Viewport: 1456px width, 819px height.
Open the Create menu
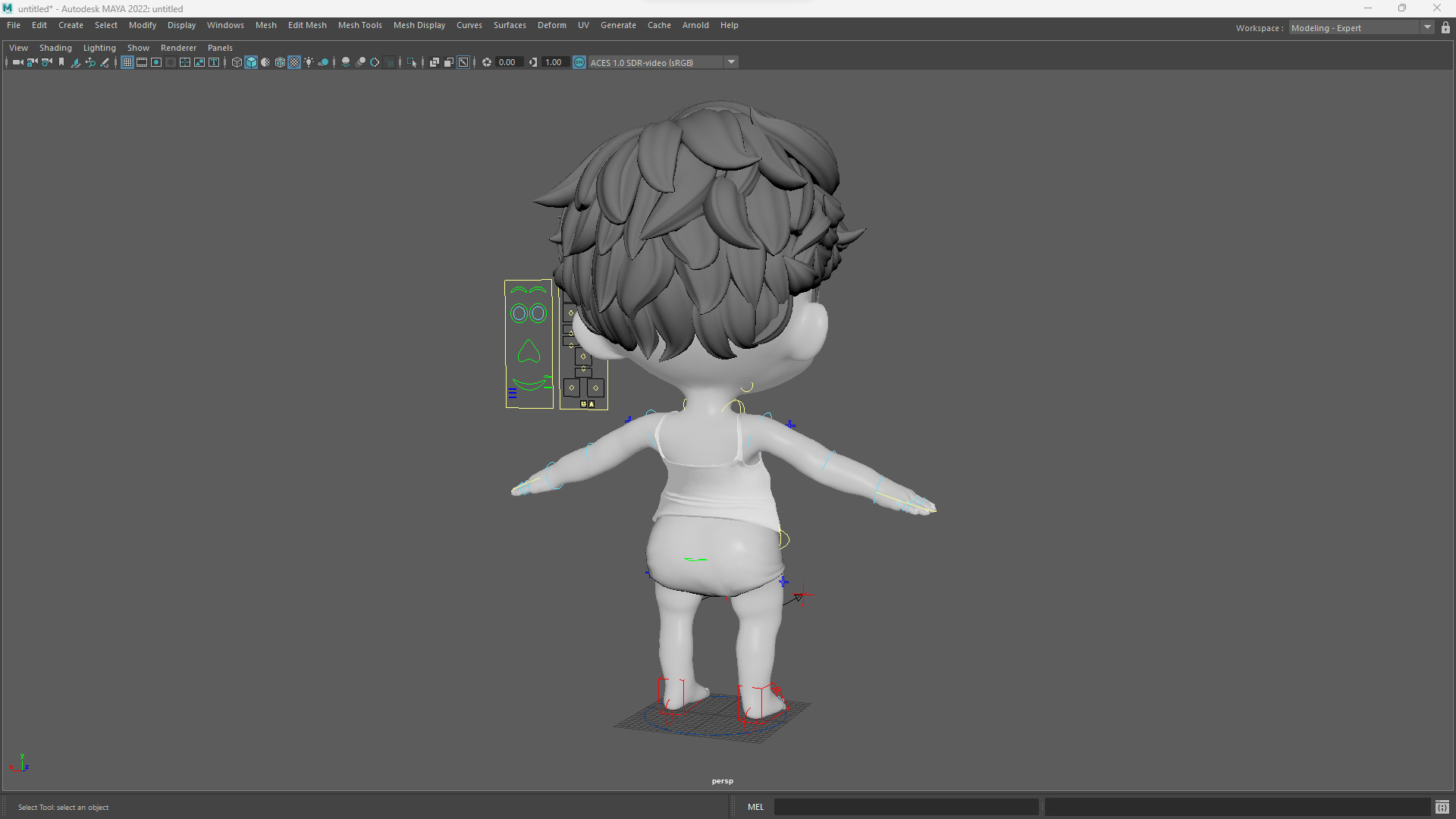[x=71, y=25]
